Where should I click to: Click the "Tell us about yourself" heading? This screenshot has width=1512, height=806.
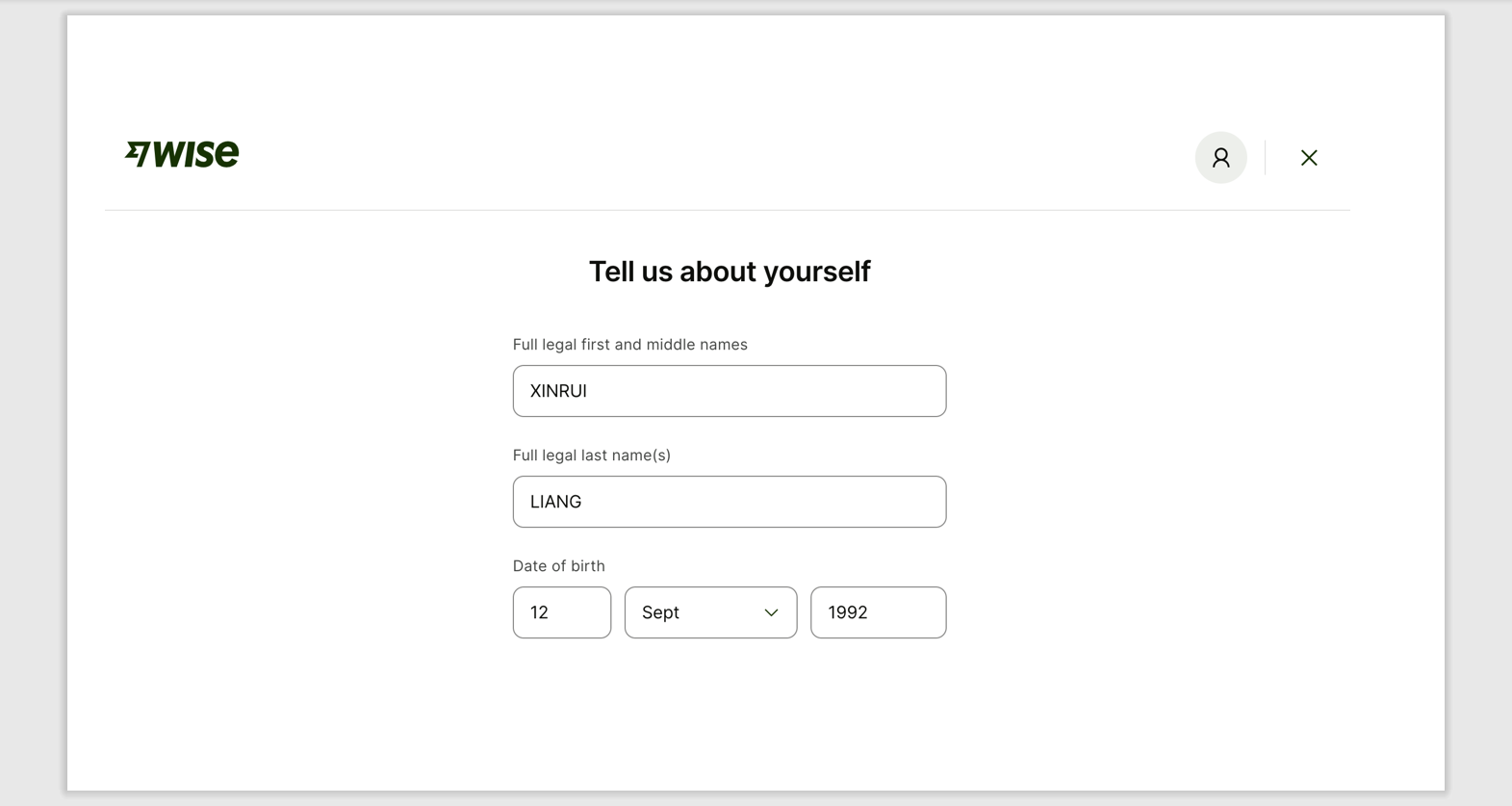tap(729, 272)
